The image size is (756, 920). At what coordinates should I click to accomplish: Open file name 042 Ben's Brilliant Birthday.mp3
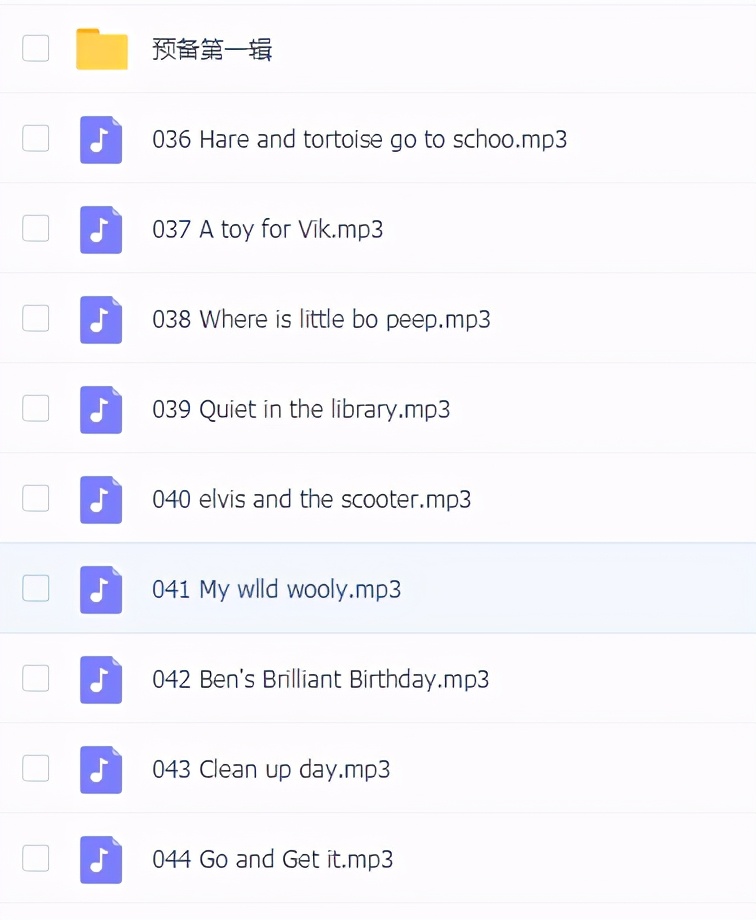pyautogui.click(x=320, y=679)
